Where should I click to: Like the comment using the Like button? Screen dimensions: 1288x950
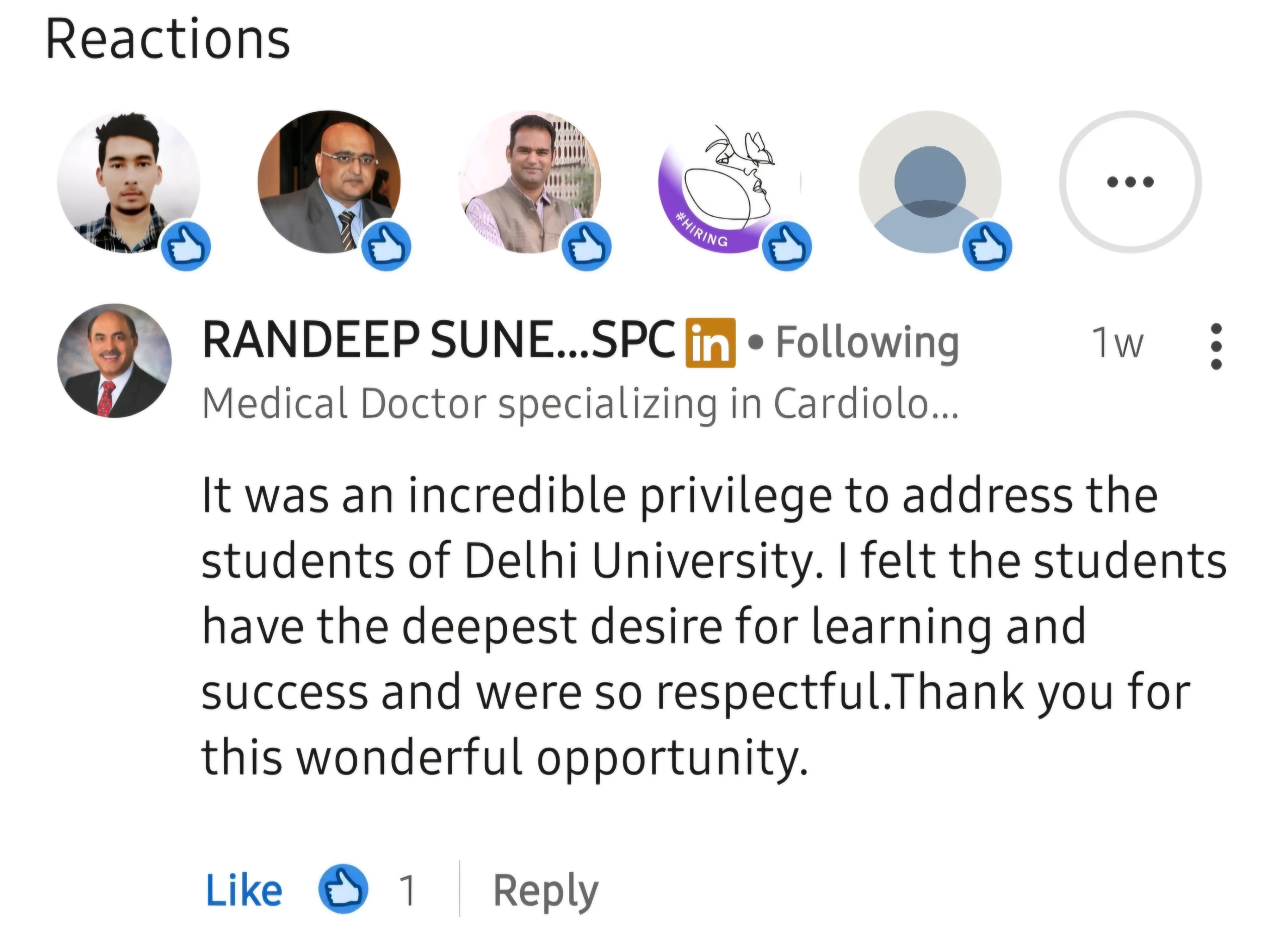pos(244,891)
